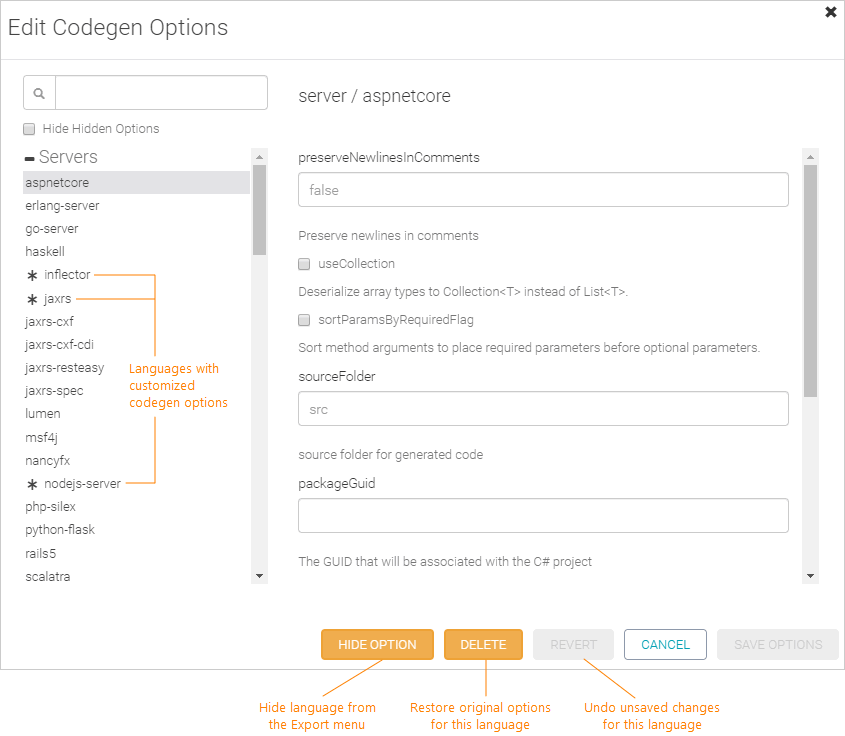This screenshot has height=736, width=845.
Task: Click the HIDE OPTION button
Action: click(x=377, y=644)
